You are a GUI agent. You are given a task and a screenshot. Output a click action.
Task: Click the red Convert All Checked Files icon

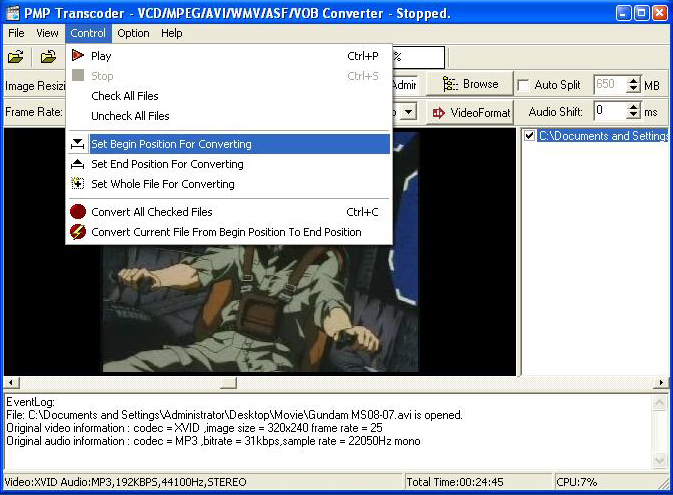[x=78, y=212]
